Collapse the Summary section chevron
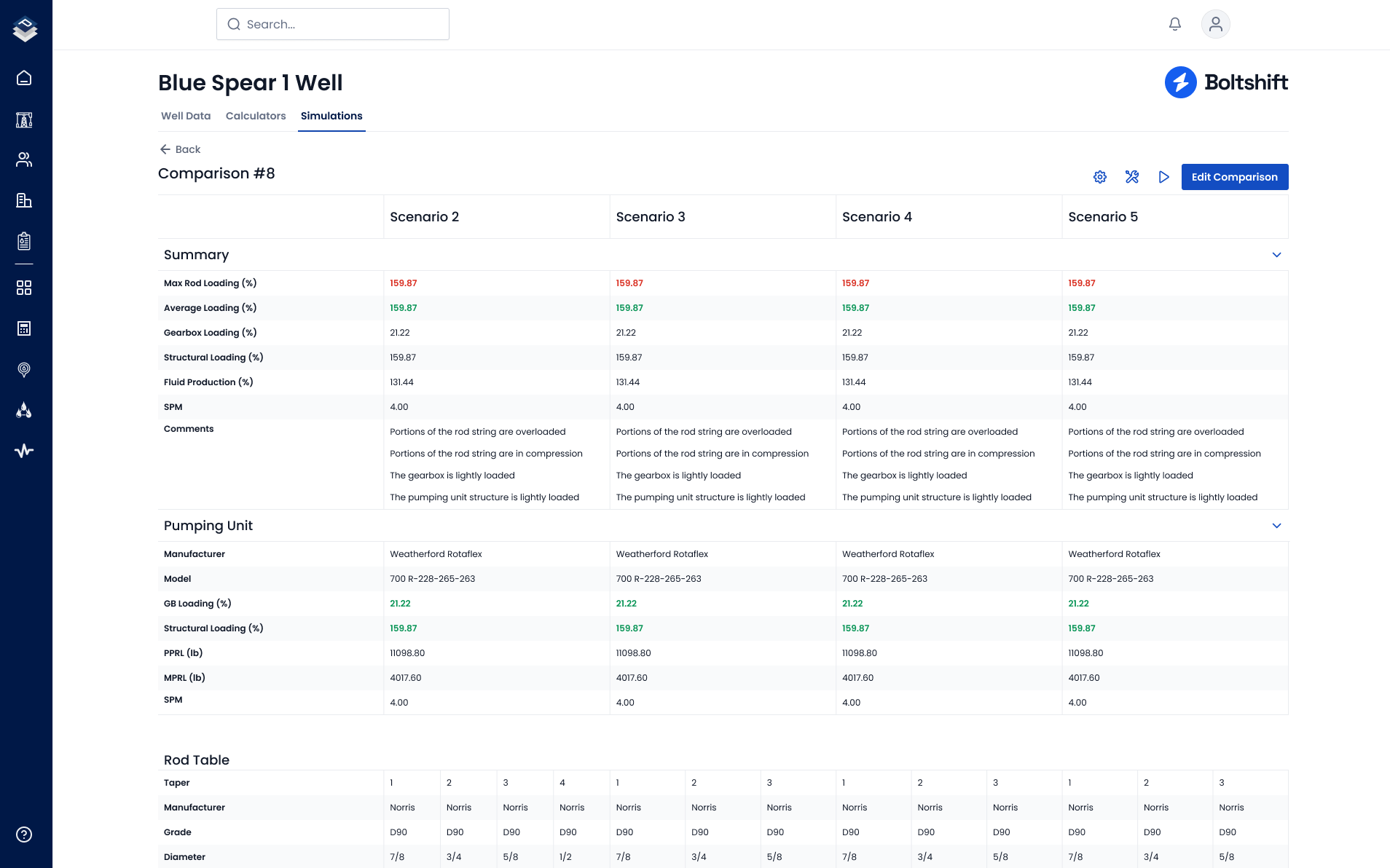 (1276, 255)
